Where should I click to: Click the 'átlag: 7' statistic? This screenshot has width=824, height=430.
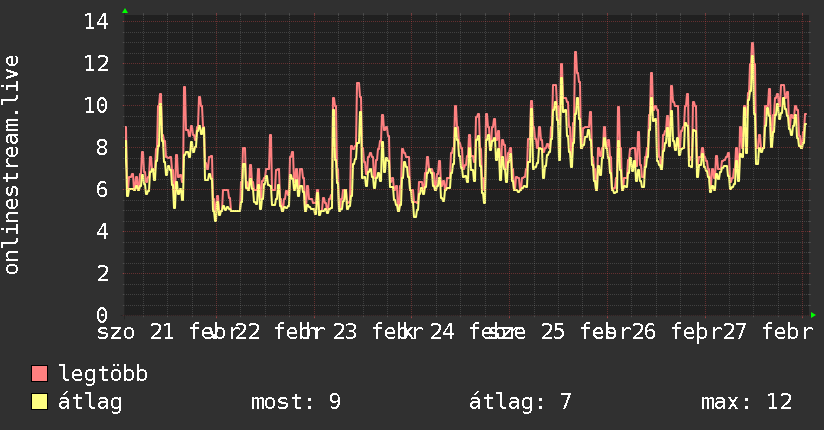click(520, 402)
